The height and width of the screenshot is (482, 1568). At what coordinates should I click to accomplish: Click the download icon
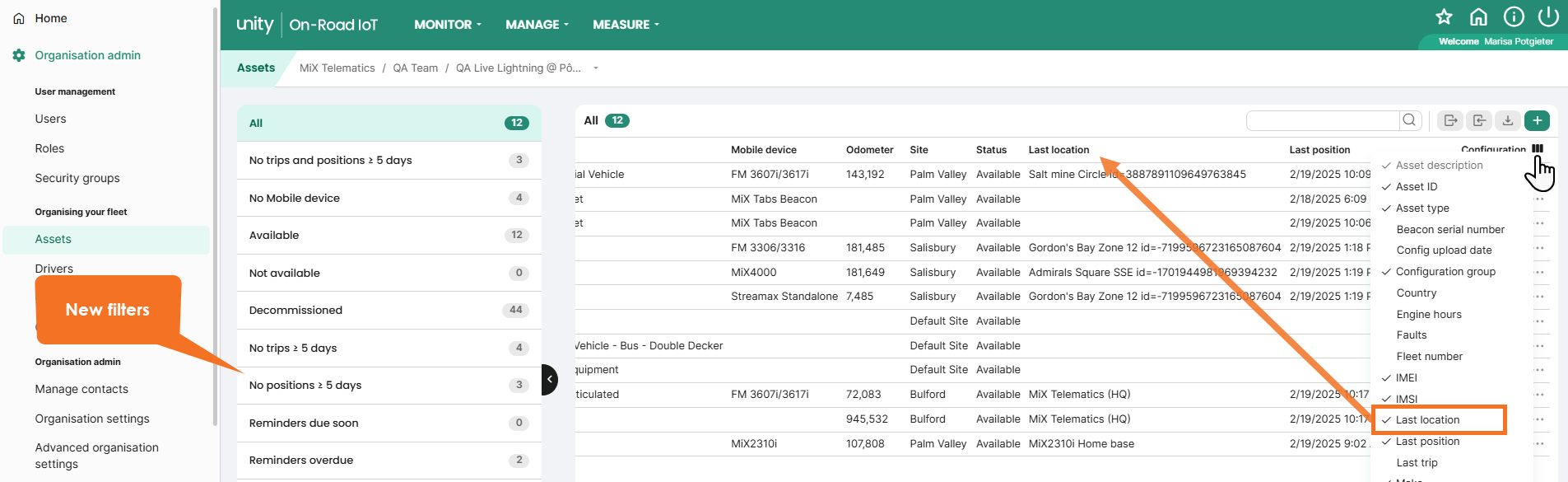(1508, 120)
